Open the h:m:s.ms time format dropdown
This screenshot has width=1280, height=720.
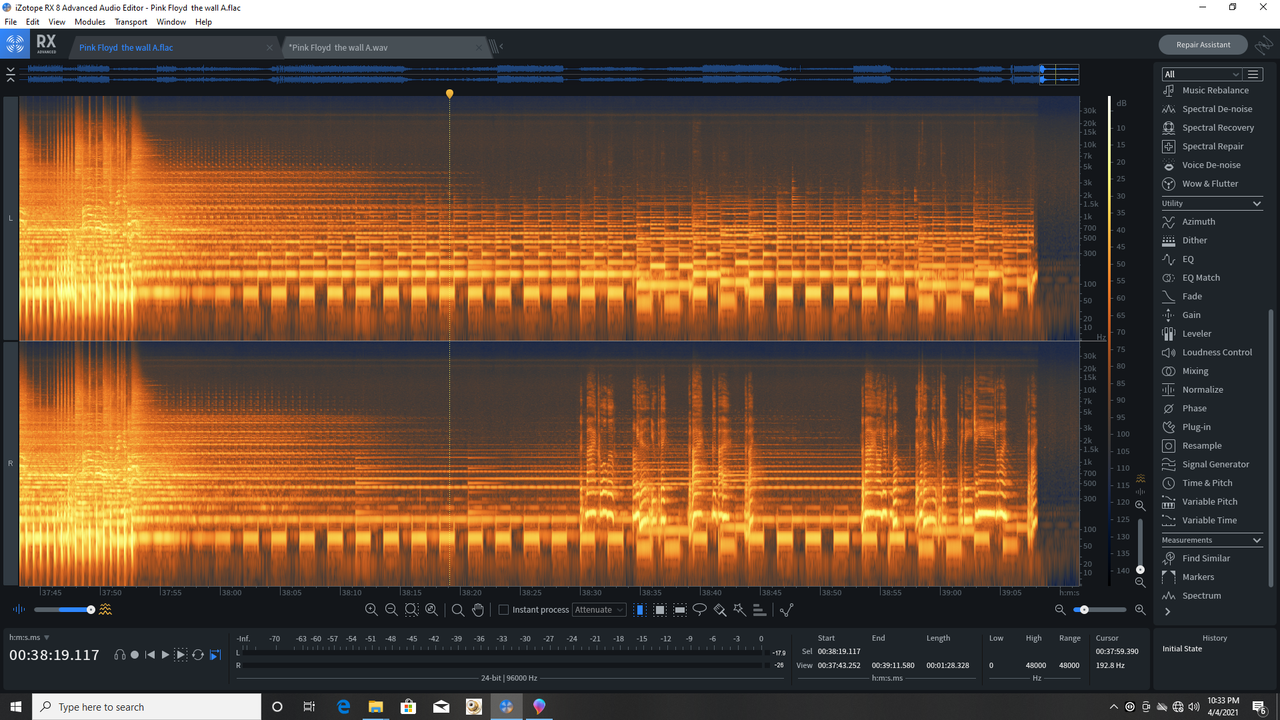point(29,637)
